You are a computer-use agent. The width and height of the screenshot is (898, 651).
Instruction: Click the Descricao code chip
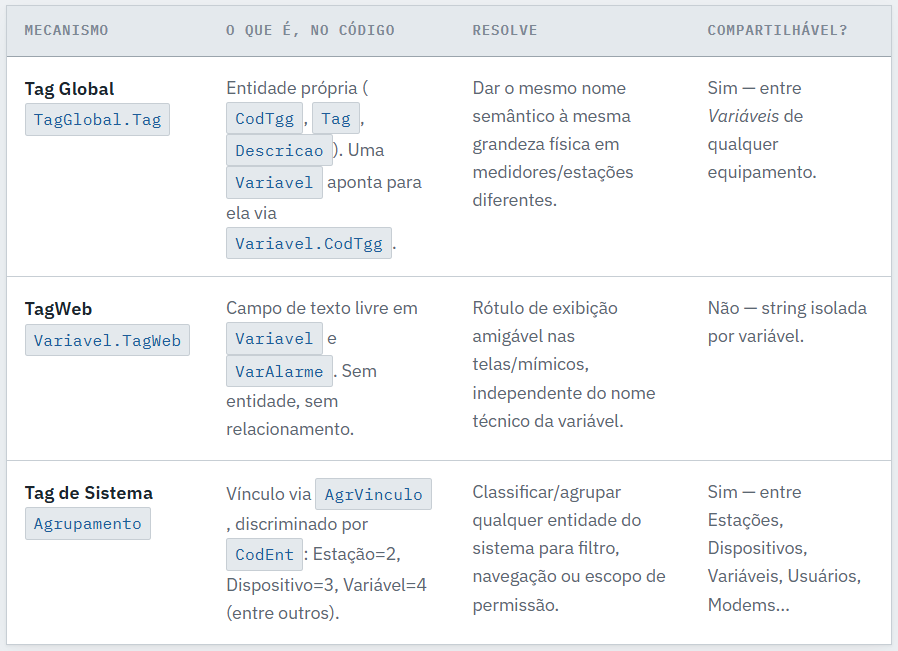[279, 151]
